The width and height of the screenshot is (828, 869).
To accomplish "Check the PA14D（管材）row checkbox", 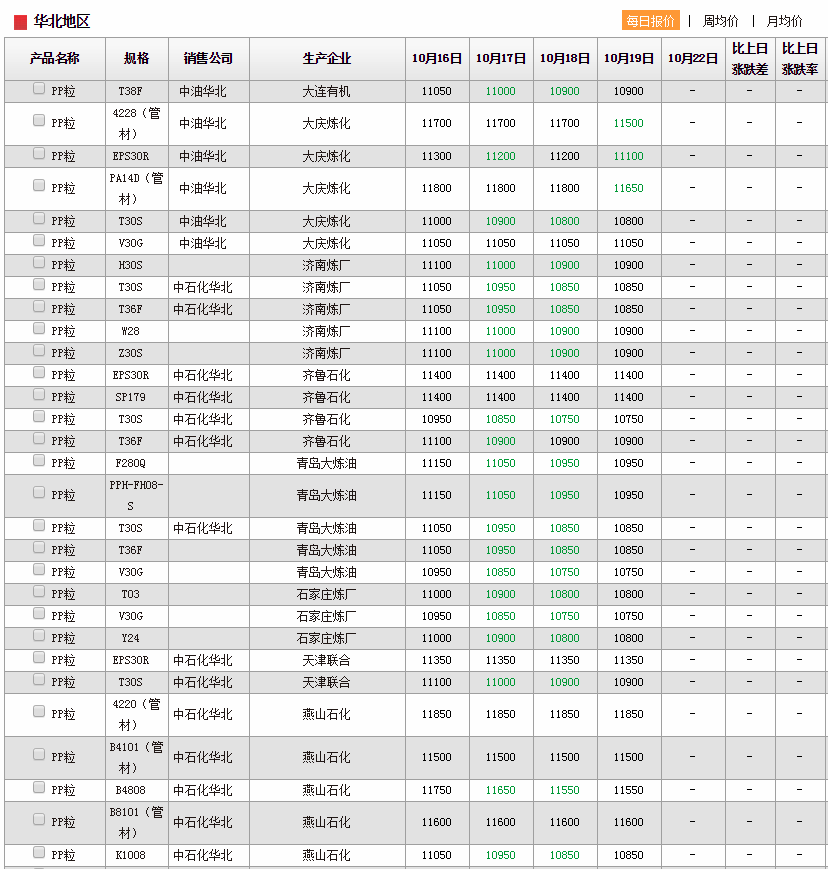I will [x=39, y=185].
